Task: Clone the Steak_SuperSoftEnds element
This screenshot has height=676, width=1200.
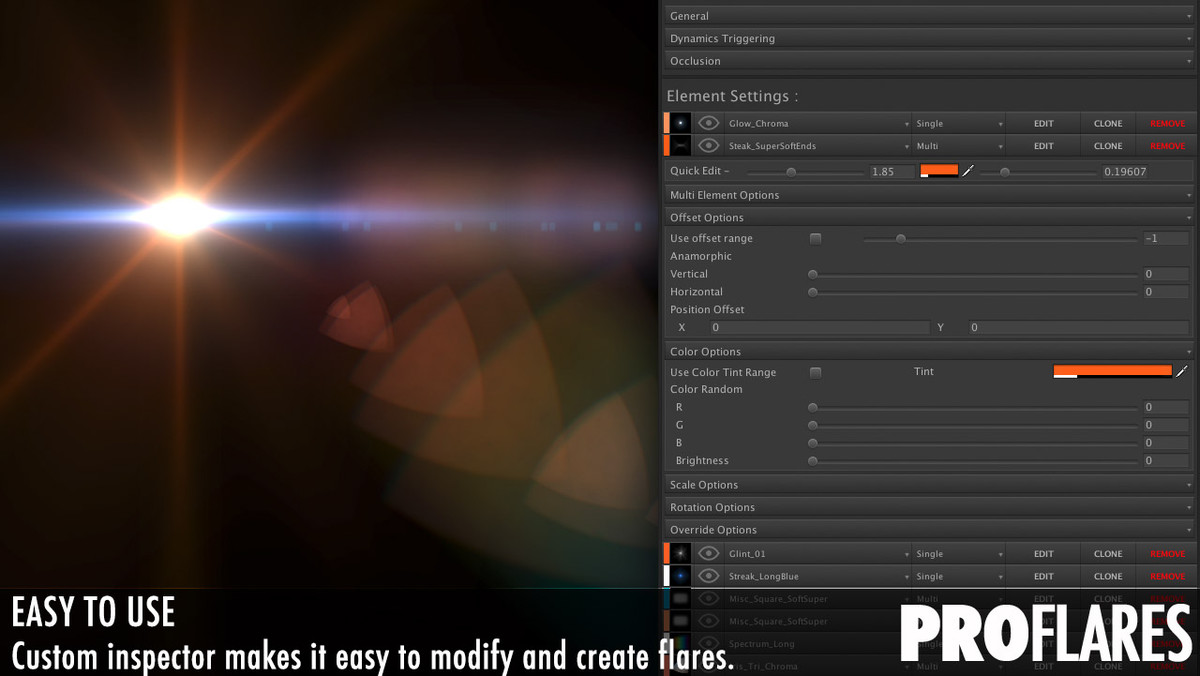Action: (1108, 146)
